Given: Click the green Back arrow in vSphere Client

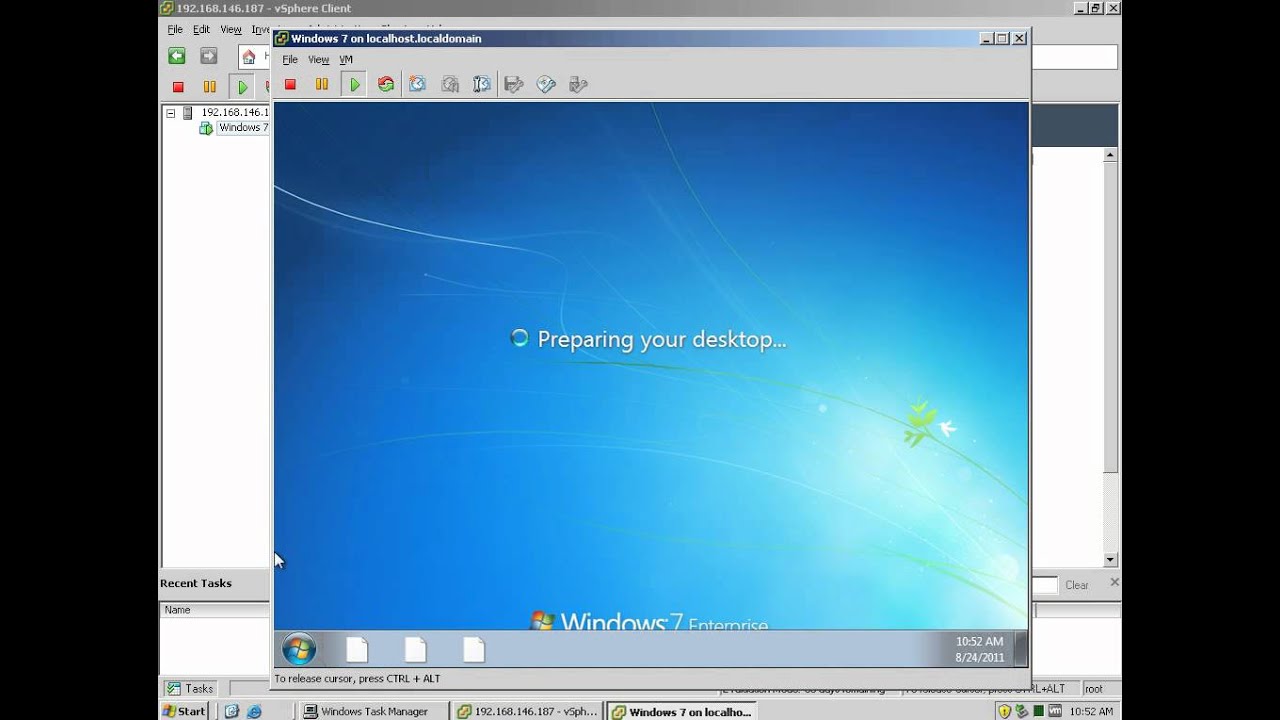Looking at the screenshot, I should click(x=177, y=57).
